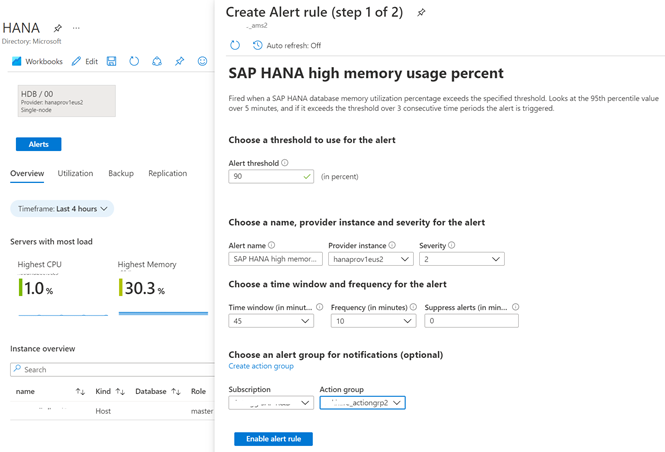Open the Severity dropdown
Screen dimensions: 665x452
[461, 259]
